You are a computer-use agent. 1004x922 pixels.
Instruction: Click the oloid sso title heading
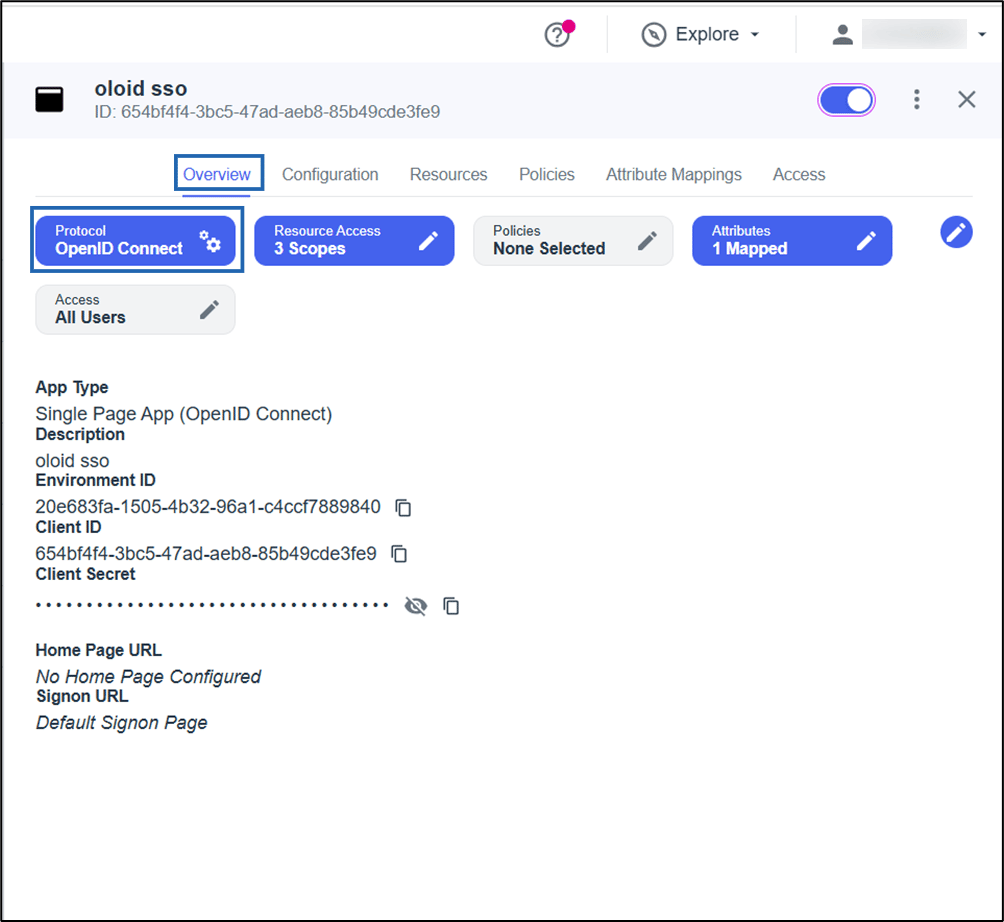[141, 88]
